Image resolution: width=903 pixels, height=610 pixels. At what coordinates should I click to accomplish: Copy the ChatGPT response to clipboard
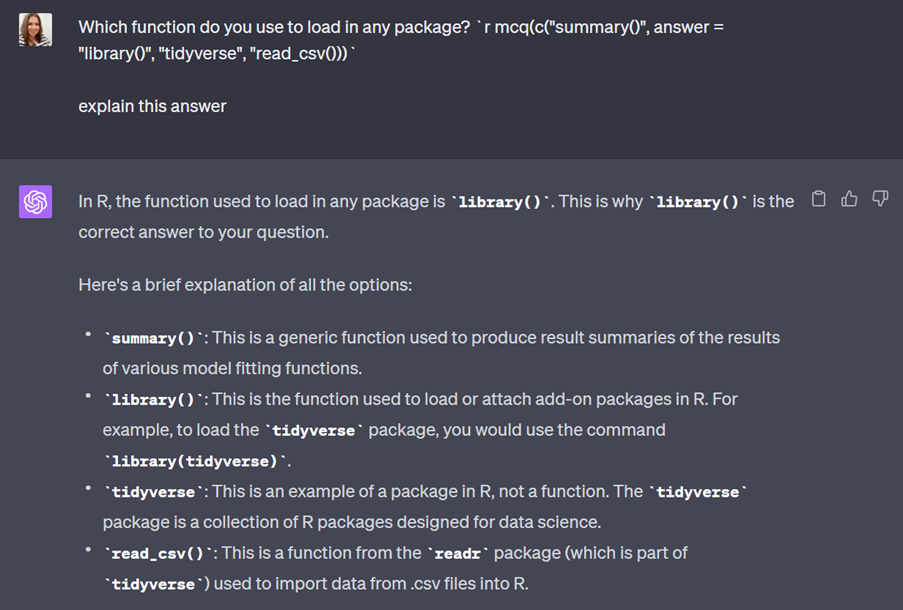point(818,199)
